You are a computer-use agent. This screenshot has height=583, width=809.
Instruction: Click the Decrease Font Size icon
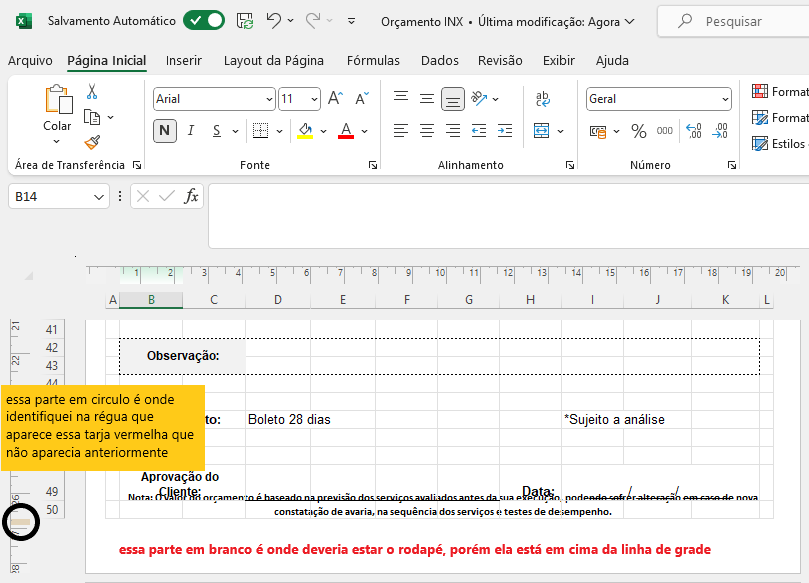pos(362,98)
